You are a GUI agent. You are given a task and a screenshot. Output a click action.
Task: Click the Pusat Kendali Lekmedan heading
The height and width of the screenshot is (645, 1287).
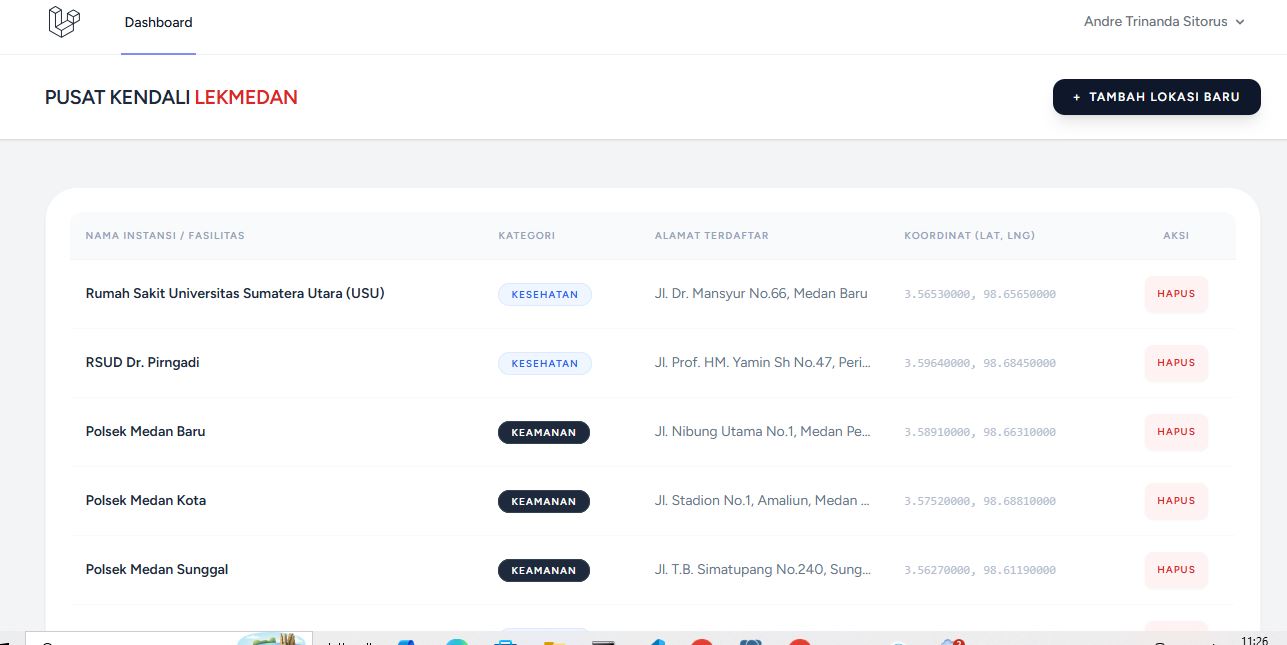point(171,98)
